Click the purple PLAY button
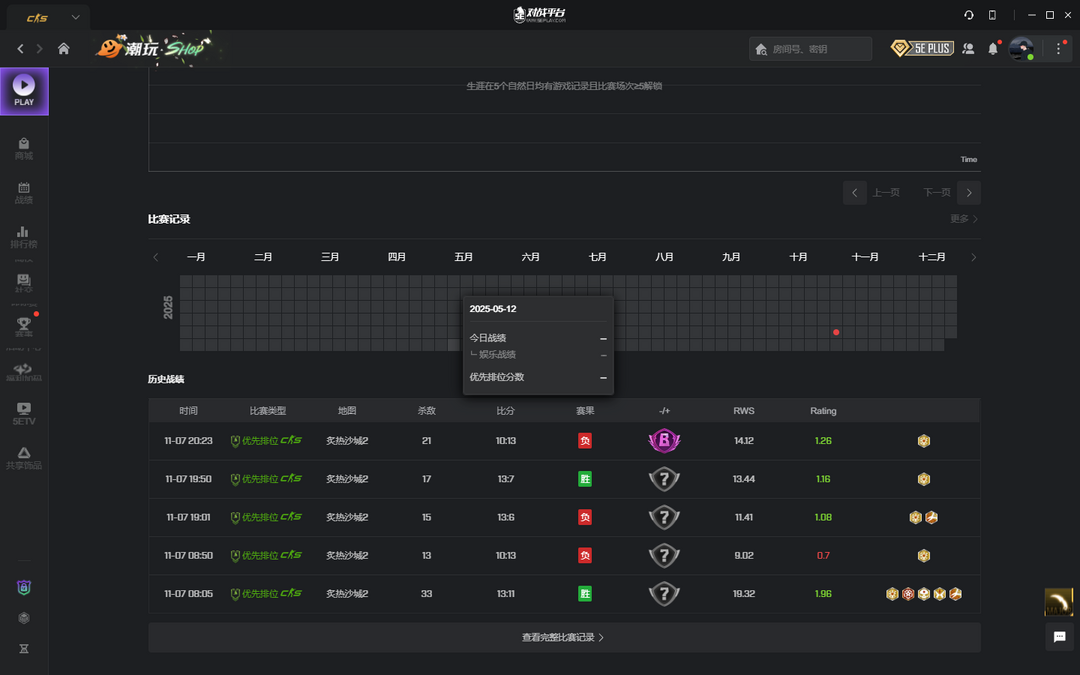 (24, 91)
